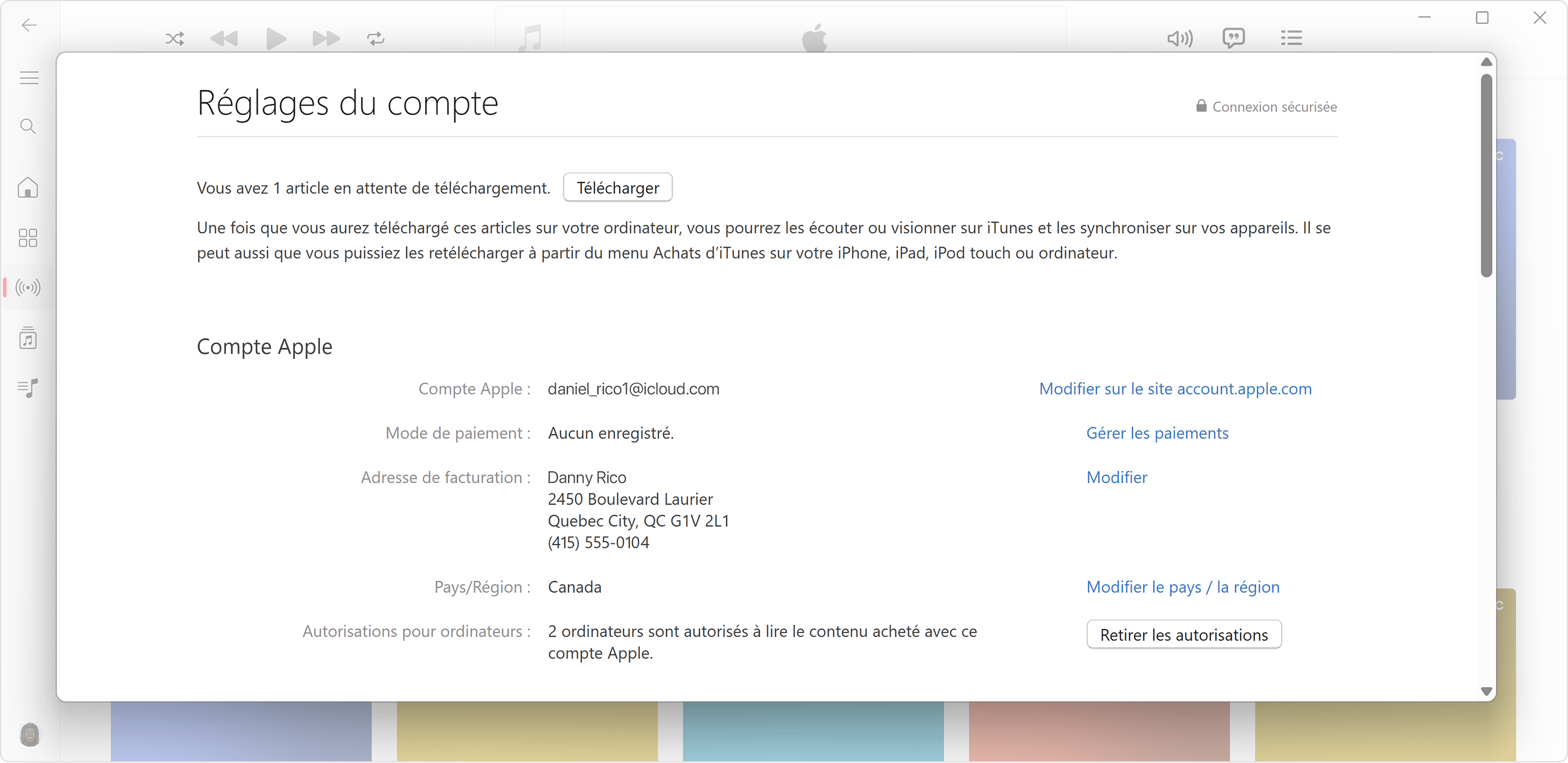Click the Télécharger button
Viewport: 1568px width, 763px height.
(x=618, y=188)
